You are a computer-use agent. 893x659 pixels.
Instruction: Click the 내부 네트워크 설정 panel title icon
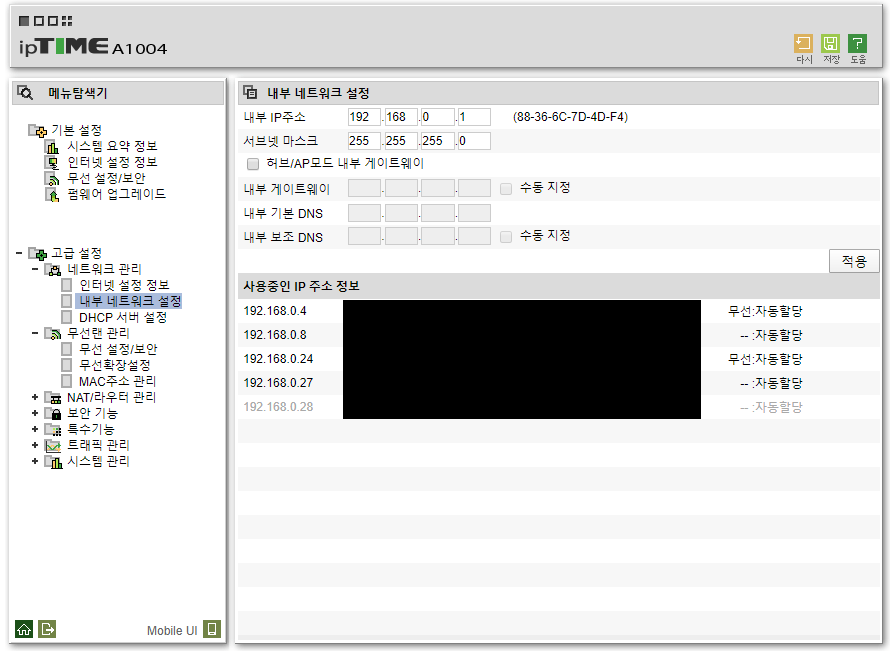click(x=250, y=92)
